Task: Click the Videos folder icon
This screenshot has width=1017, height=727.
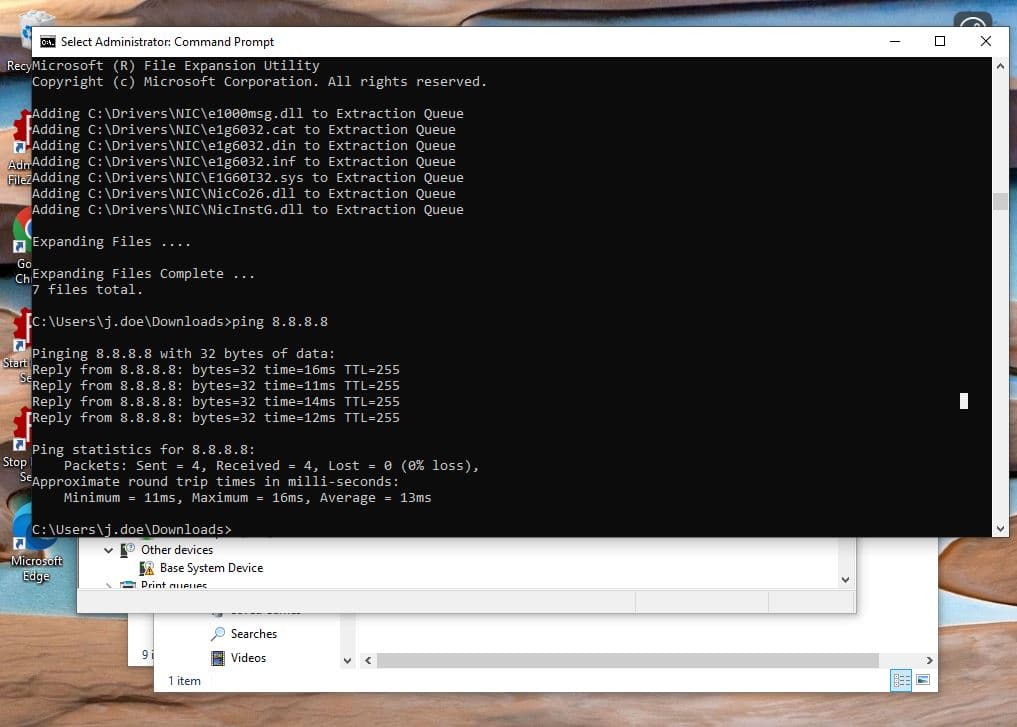Action: pos(218,658)
